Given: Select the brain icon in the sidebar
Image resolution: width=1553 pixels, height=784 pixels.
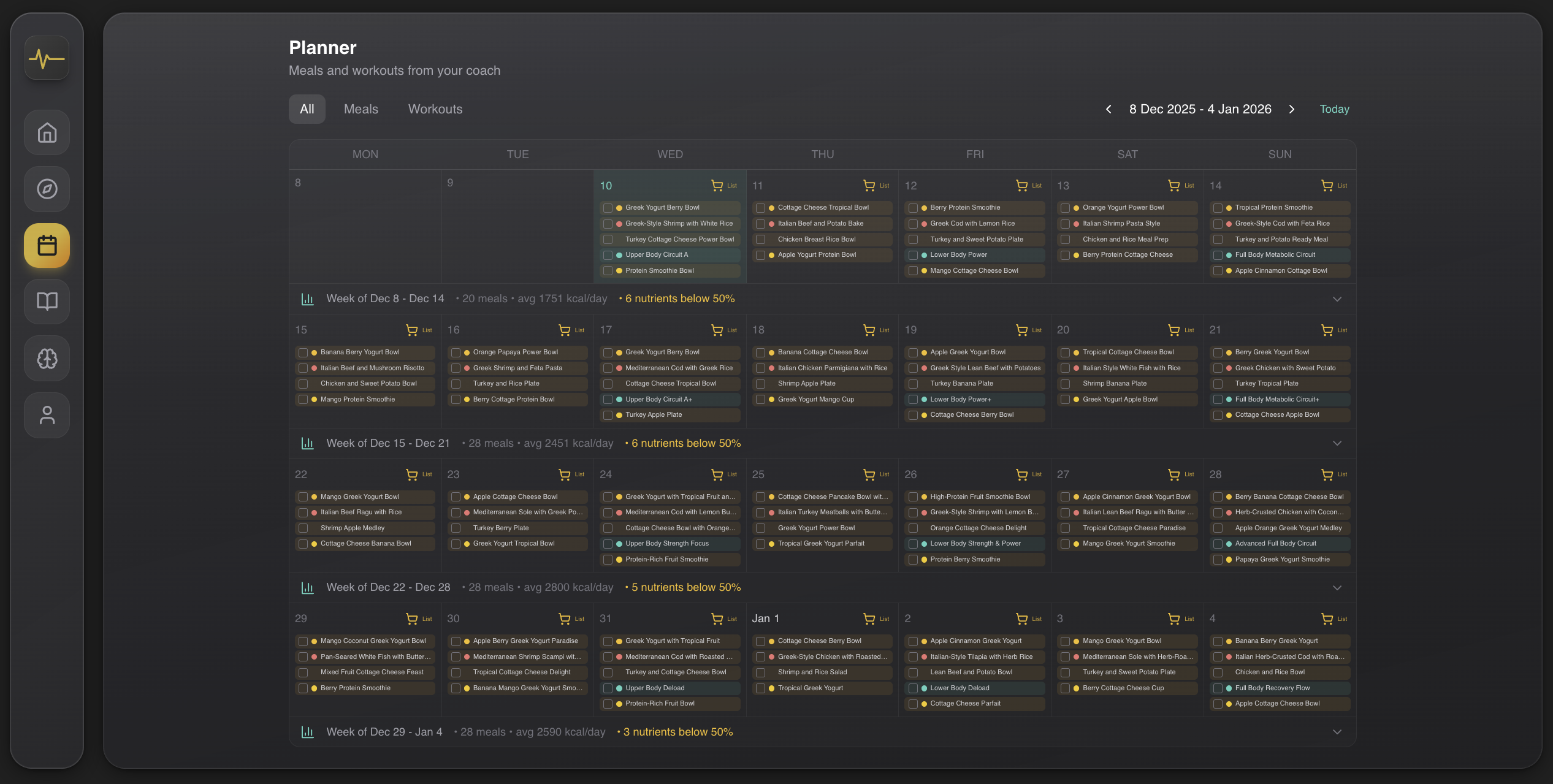Looking at the screenshot, I should 47,358.
